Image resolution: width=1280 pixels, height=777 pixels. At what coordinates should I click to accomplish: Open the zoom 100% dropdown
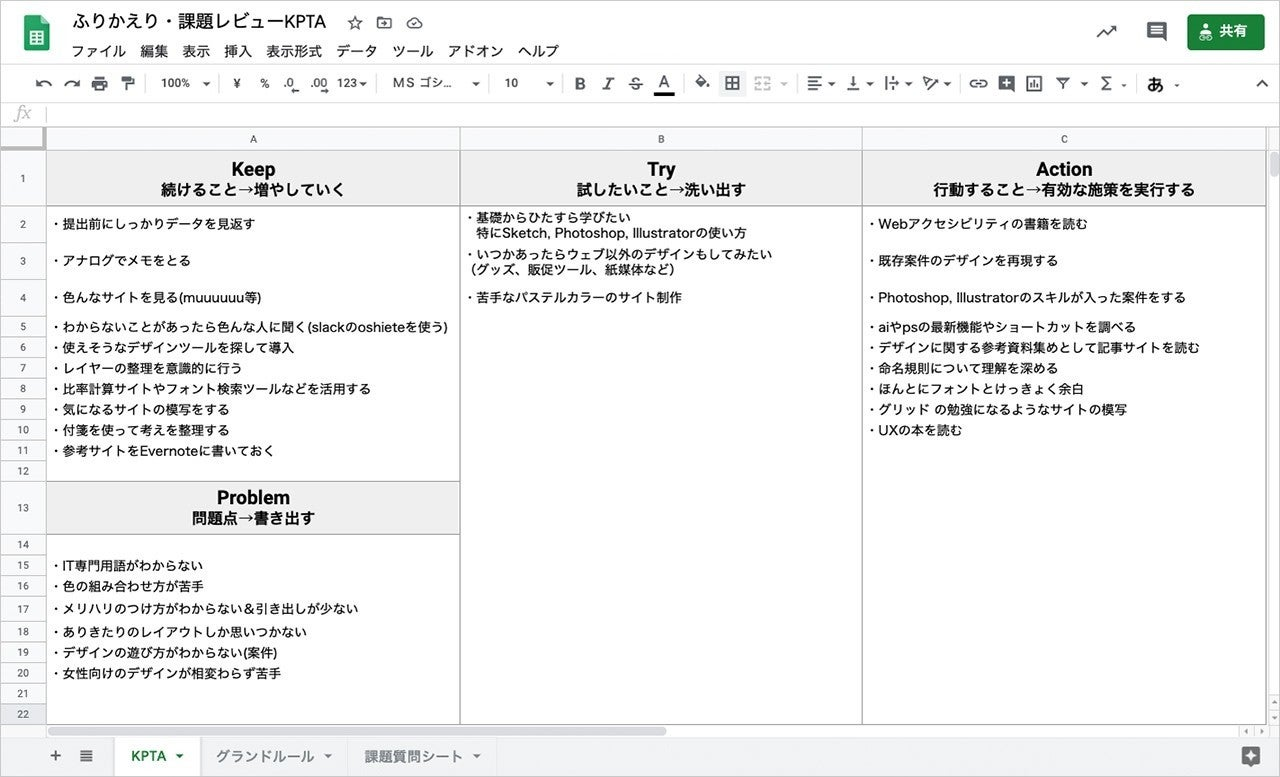185,84
